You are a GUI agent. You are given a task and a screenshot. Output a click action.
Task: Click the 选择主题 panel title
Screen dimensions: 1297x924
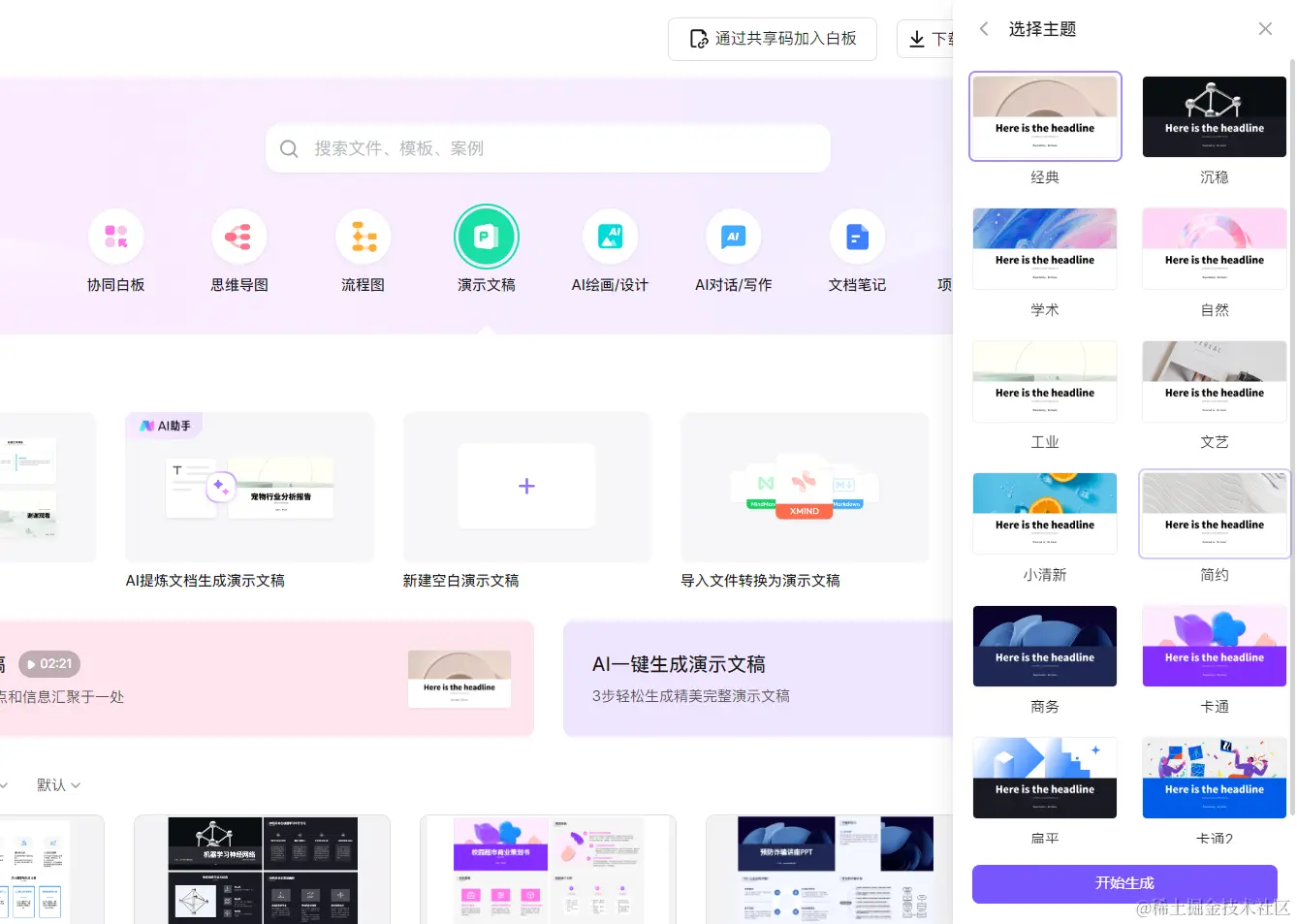(1042, 29)
